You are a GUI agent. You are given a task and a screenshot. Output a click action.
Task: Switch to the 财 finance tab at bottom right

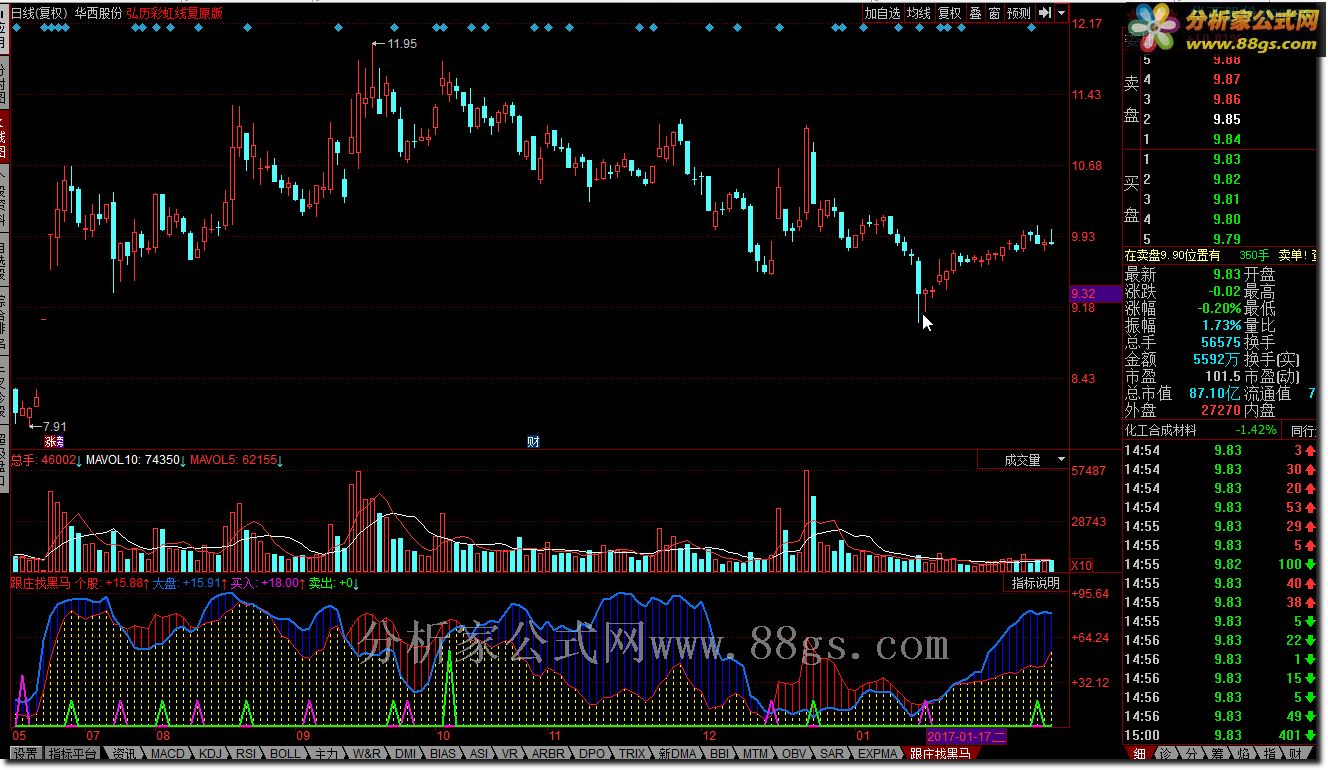[x=1296, y=754]
